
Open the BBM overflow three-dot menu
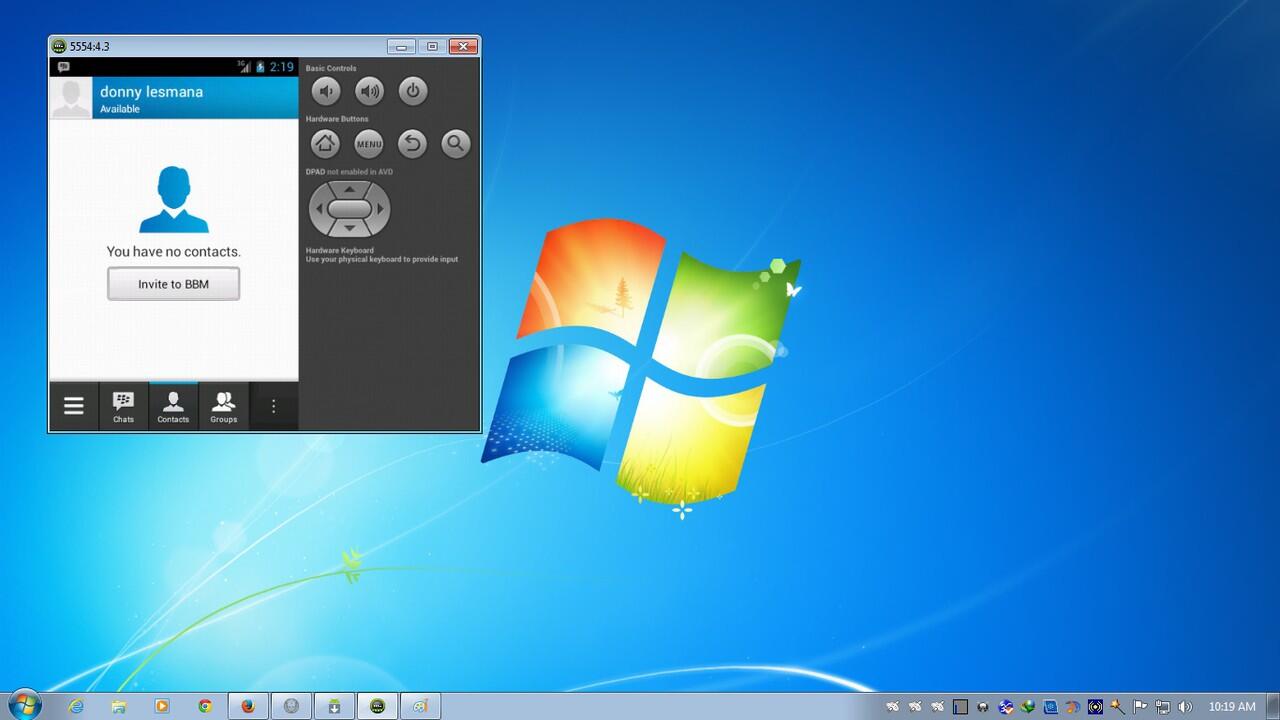[273, 406]
